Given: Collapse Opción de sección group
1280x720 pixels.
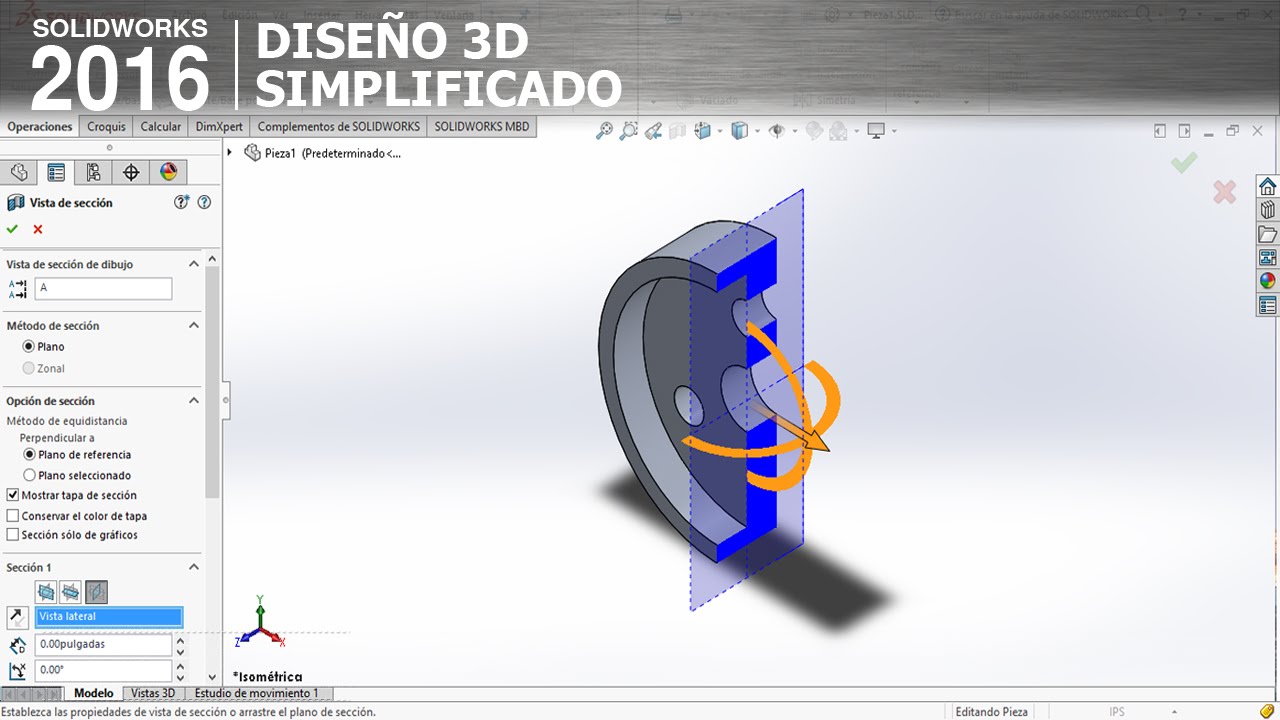Looking at the screenshot, I should [x=194, y=400].
